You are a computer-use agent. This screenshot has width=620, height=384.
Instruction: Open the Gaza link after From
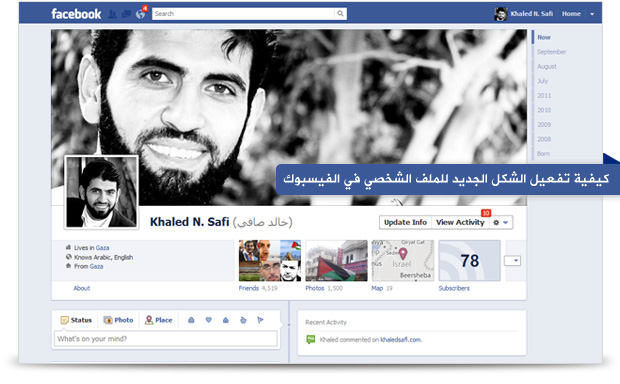coord(96,267)
